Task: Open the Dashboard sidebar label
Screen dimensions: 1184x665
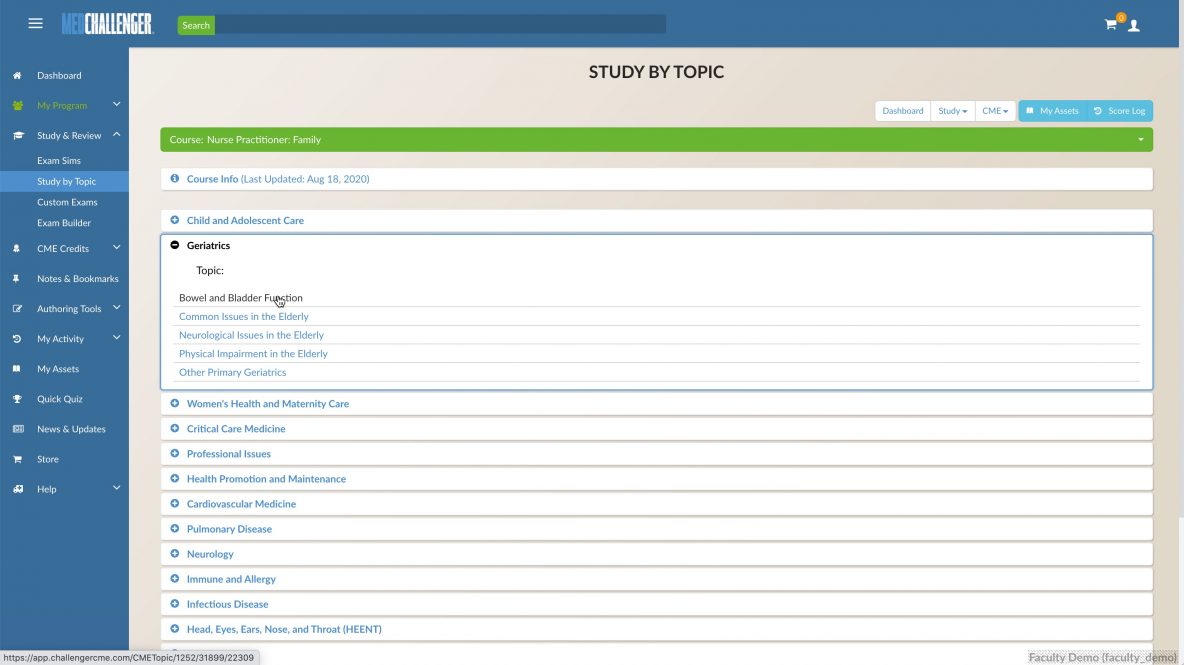Action: 59,75
